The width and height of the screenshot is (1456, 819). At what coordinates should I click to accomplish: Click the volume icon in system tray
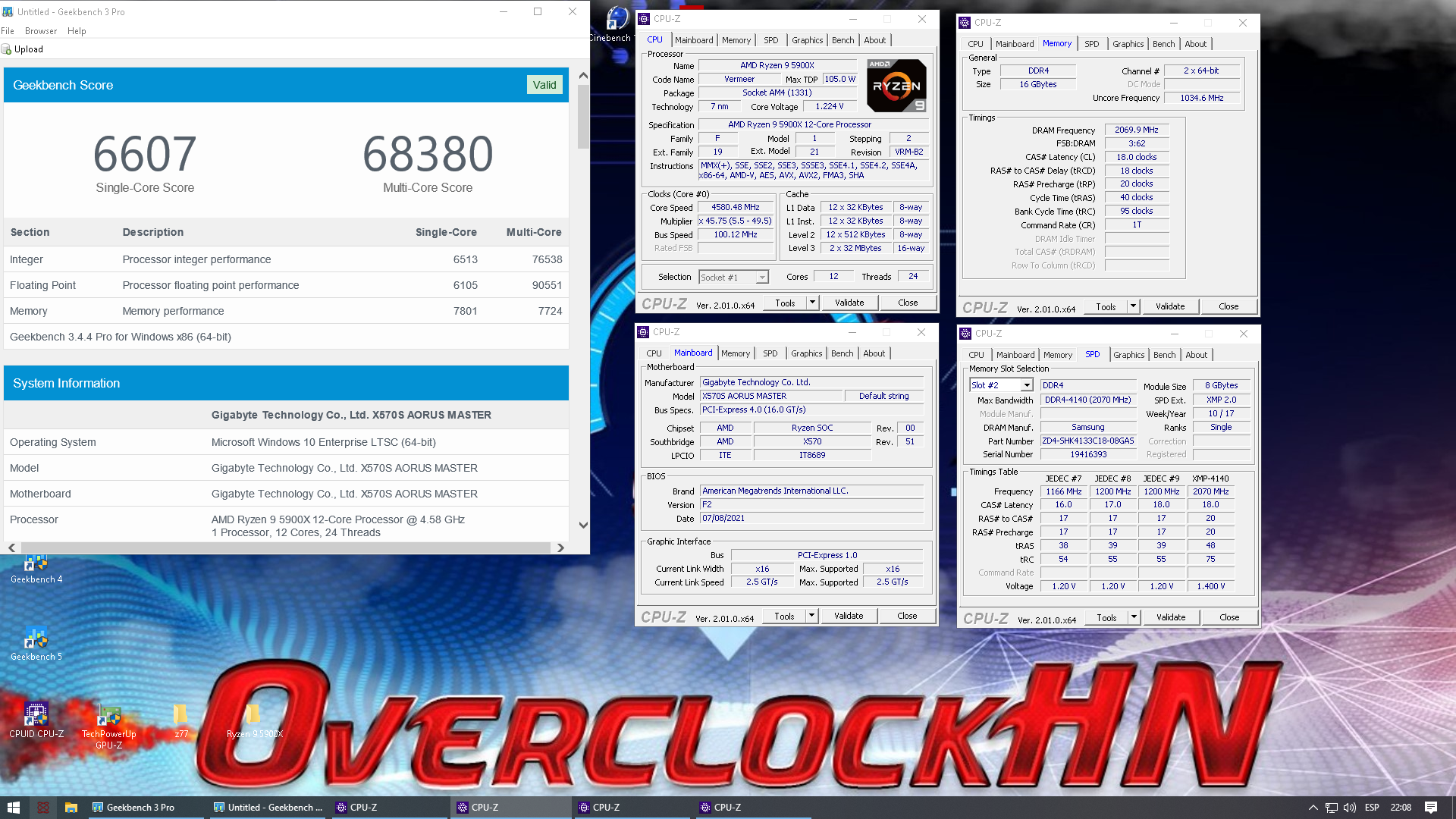(x=1349, y=808)
